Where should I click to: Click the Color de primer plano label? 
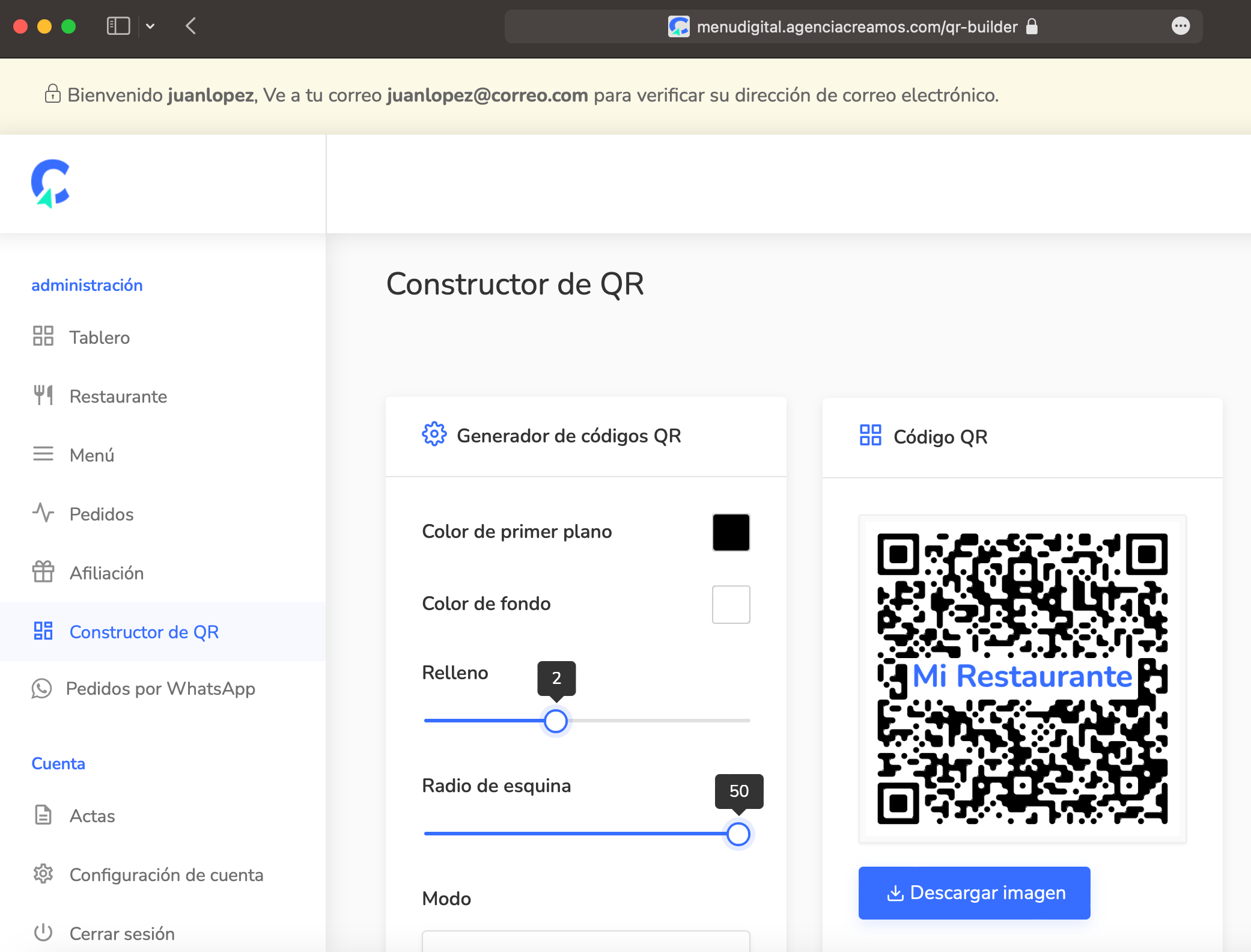click(517, 531)
